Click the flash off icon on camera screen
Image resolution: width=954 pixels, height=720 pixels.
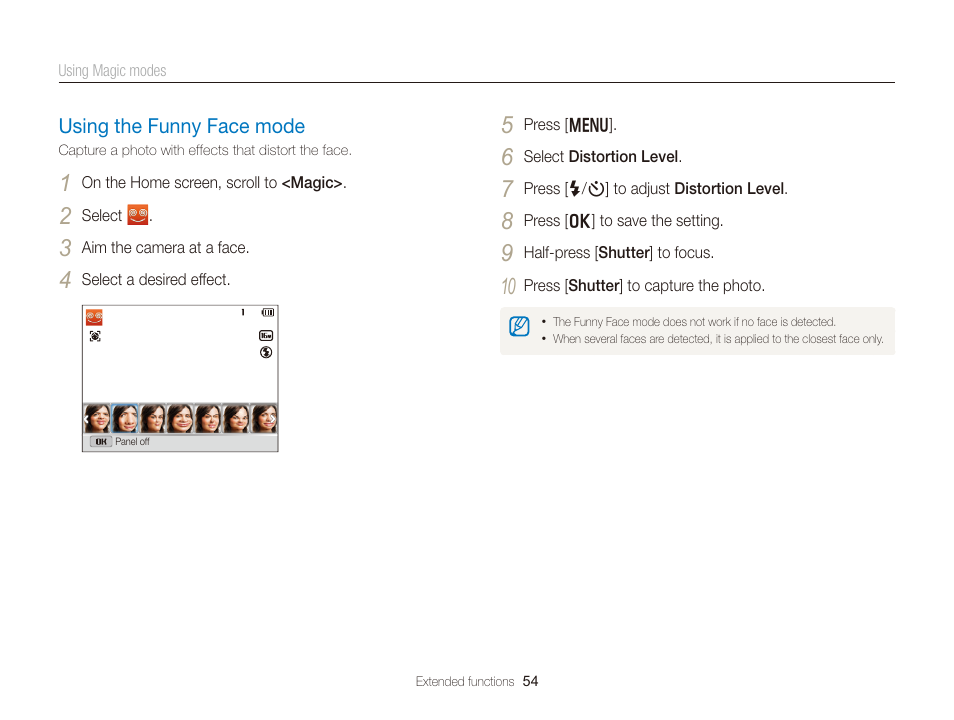tap(266, 352)
